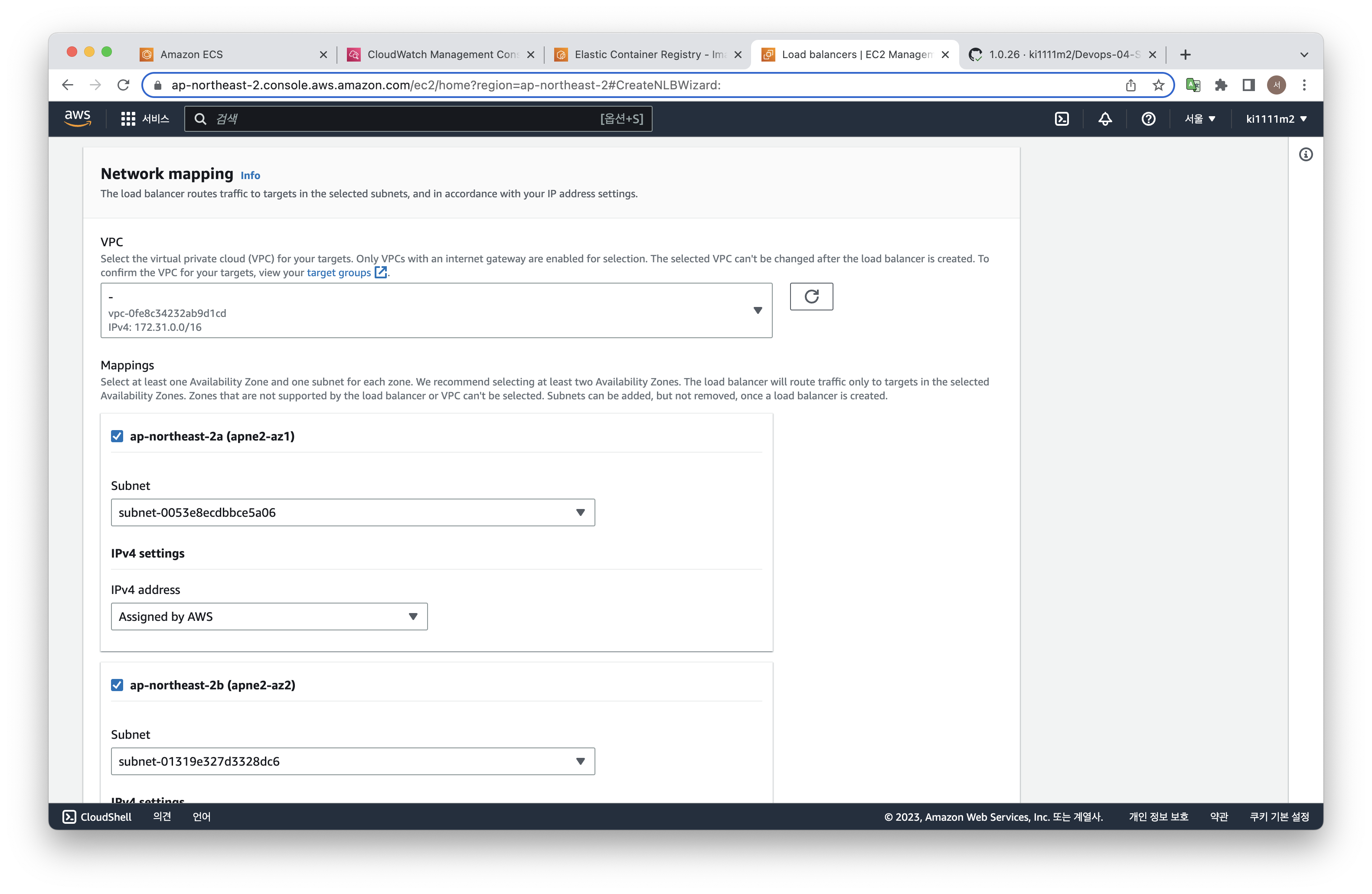Open the help question mark icon
1372x894 pixels.
point(1148,119)
